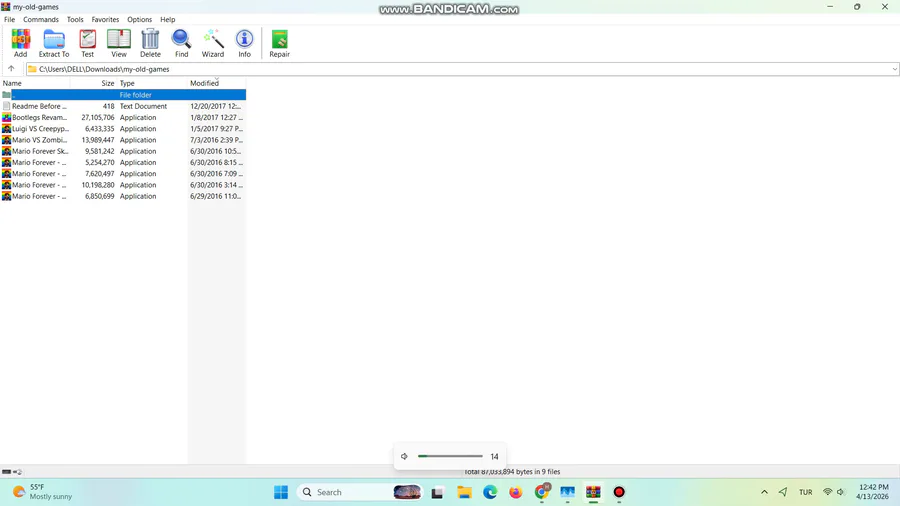This screenshot has height=506, width=900.
Task: Click the drive and key status bar icon
Action: click(11, 472)
